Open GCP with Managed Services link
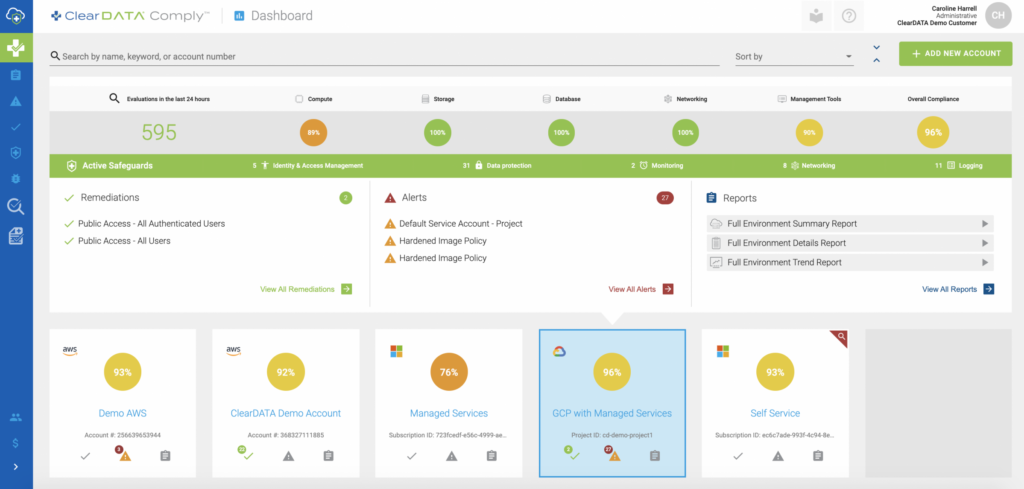This screenshot has height=489, width=1024. click(612, 413)
